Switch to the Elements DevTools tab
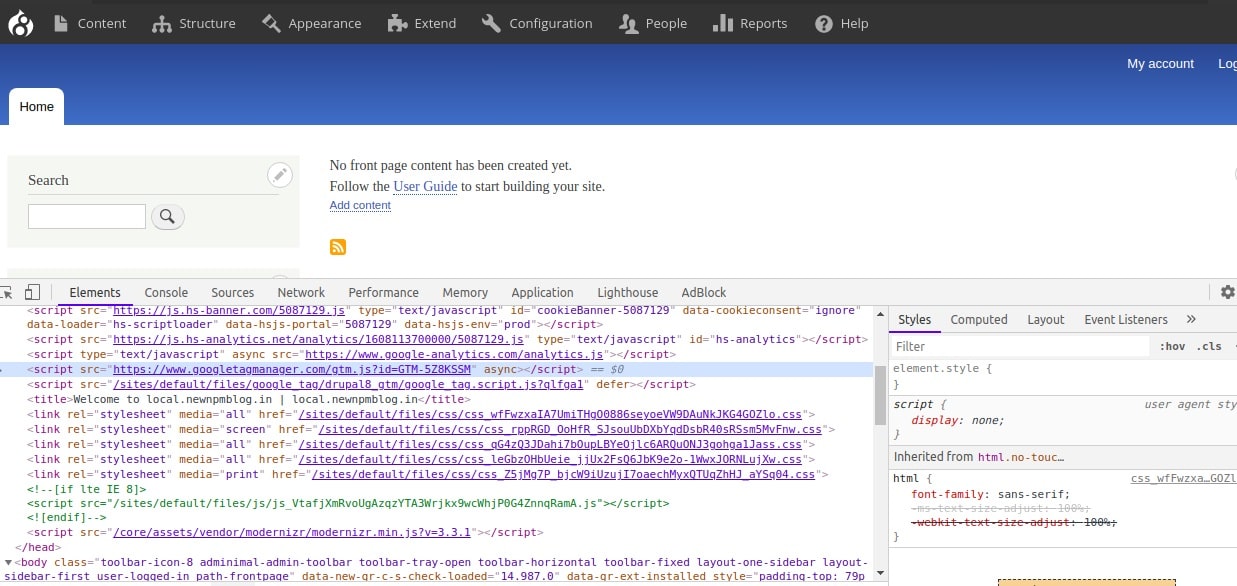 click(x=95, y=292)
